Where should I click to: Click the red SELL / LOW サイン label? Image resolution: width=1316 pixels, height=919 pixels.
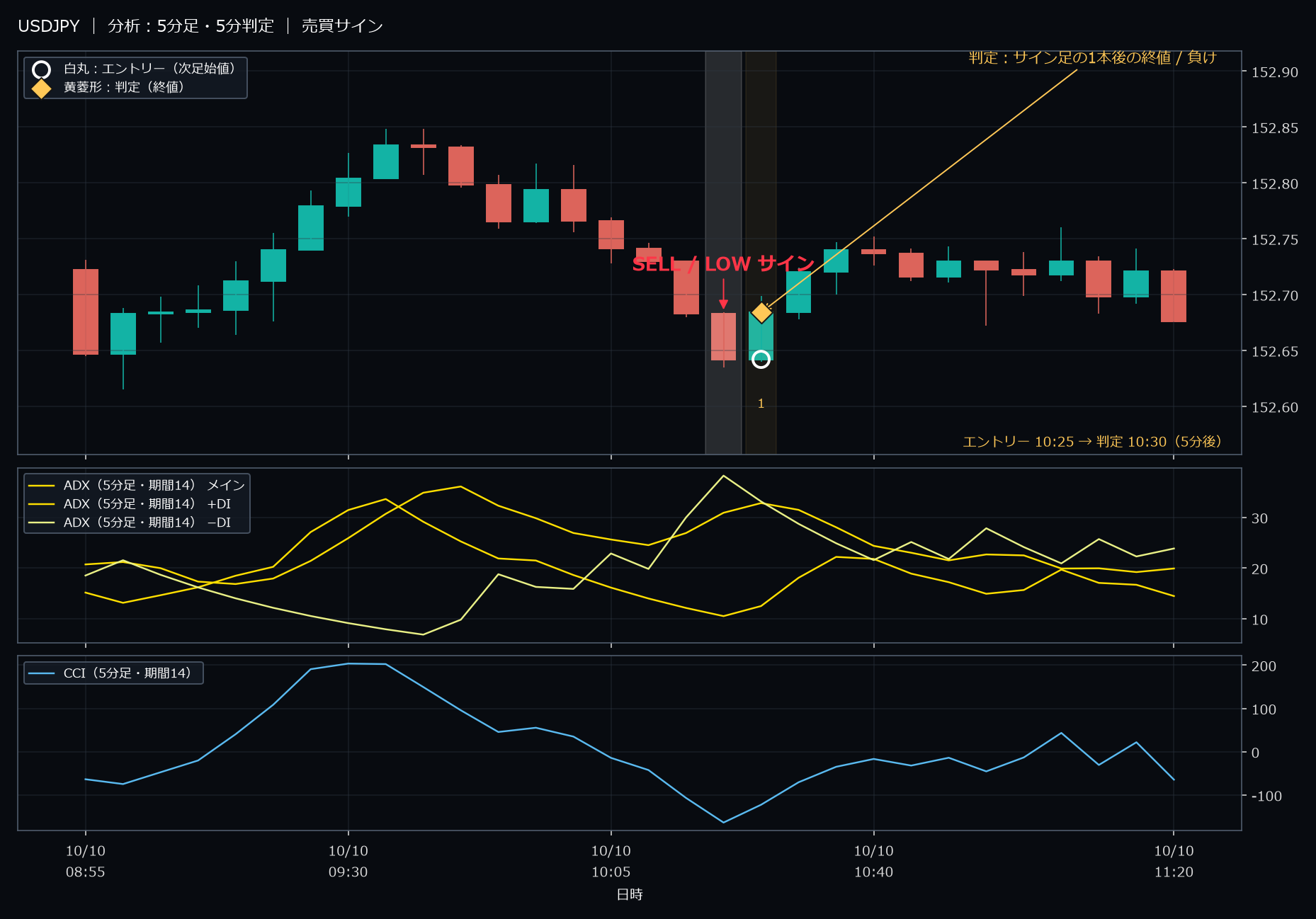723,264
